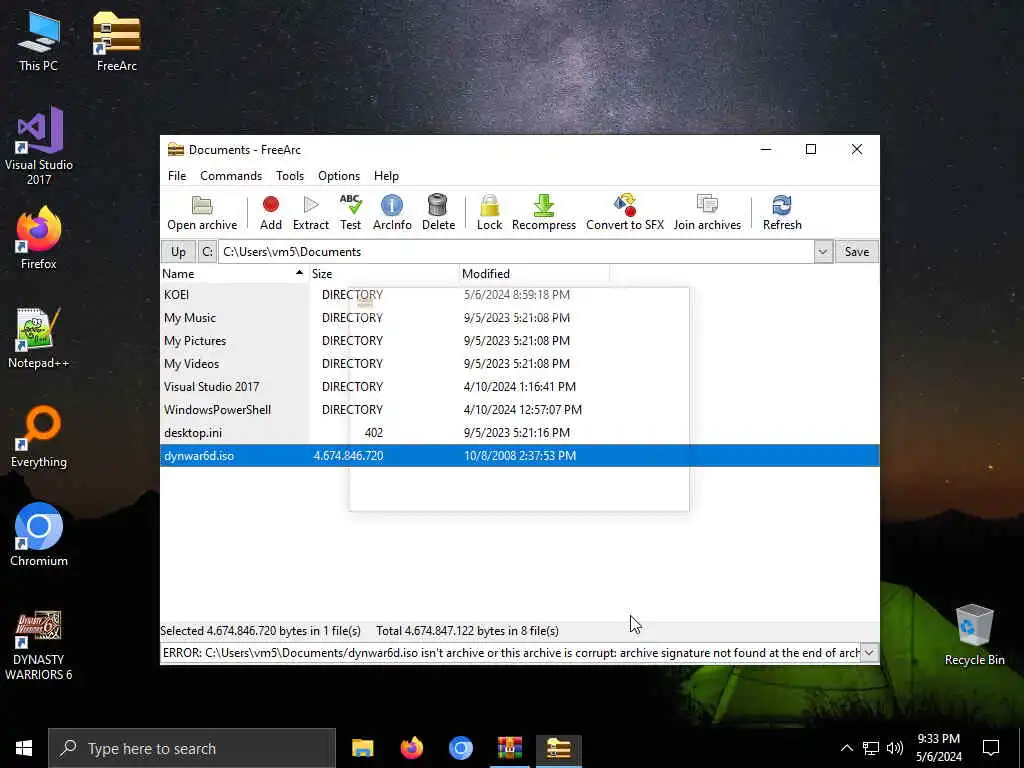This screenshot has height=768, width=1024.
Task: Select Dynasty Warriors 6 desktop icon
Action: (x=39, y=646)
